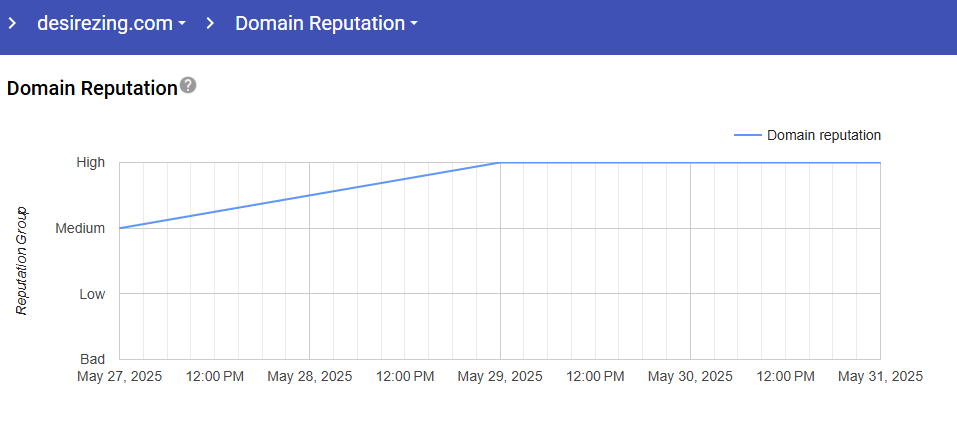Image resolution: width=957 pixels, height=431 pixels.
Task: Click the line's starting point at Medium
Action: click(120, 228)
